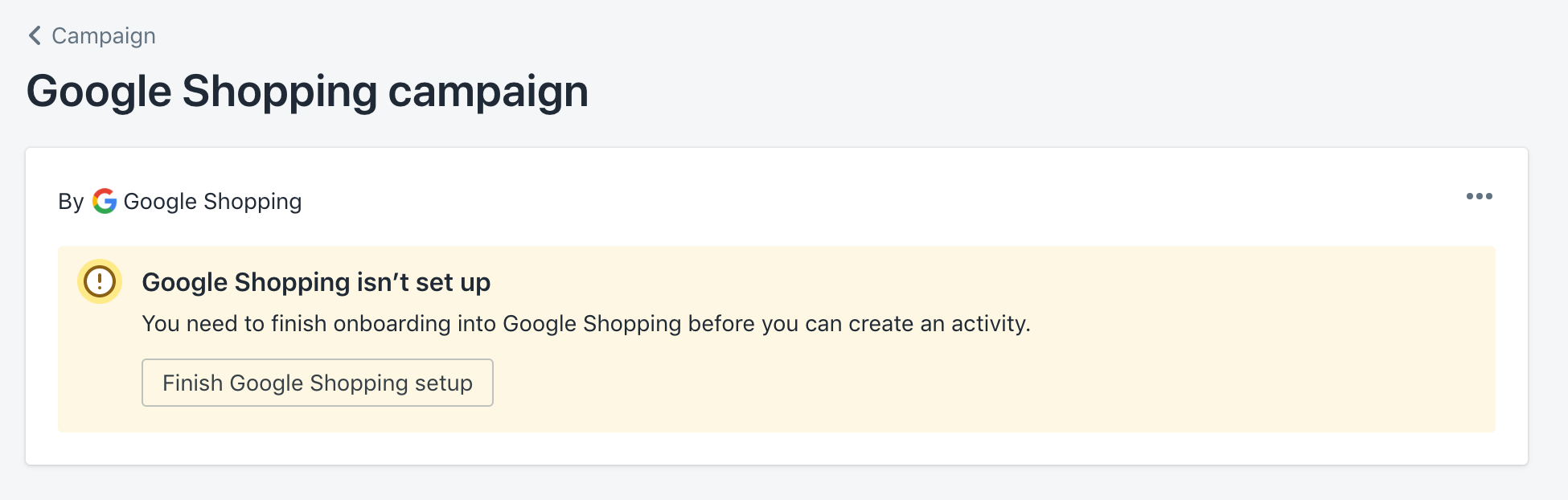
Task: Click the word 'Campaign' beside the back arrow
Action: tap(104, 35)
